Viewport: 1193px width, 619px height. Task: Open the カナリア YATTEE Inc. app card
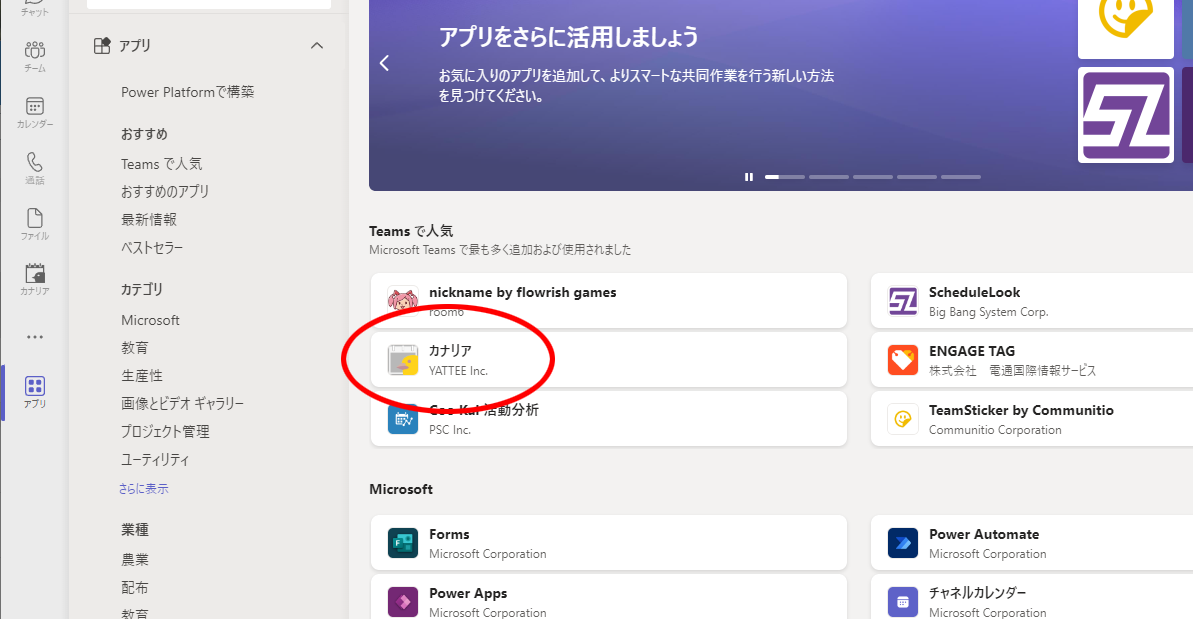point(609,360)
